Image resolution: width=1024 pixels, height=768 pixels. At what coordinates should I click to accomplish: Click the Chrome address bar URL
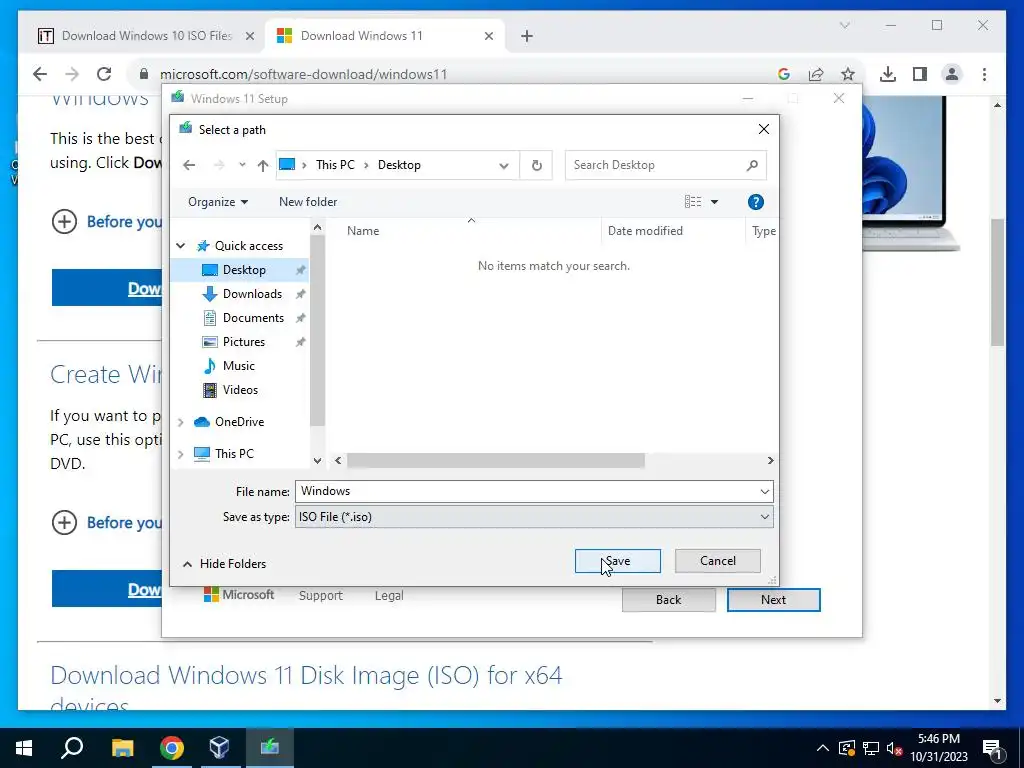pyautogui.click(x=304, y=74)
